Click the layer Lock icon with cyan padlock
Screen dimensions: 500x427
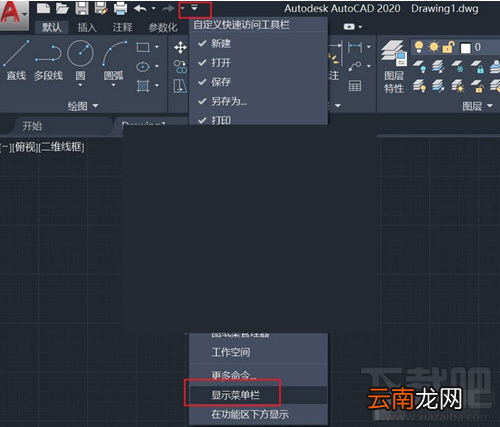pos(477,66)
